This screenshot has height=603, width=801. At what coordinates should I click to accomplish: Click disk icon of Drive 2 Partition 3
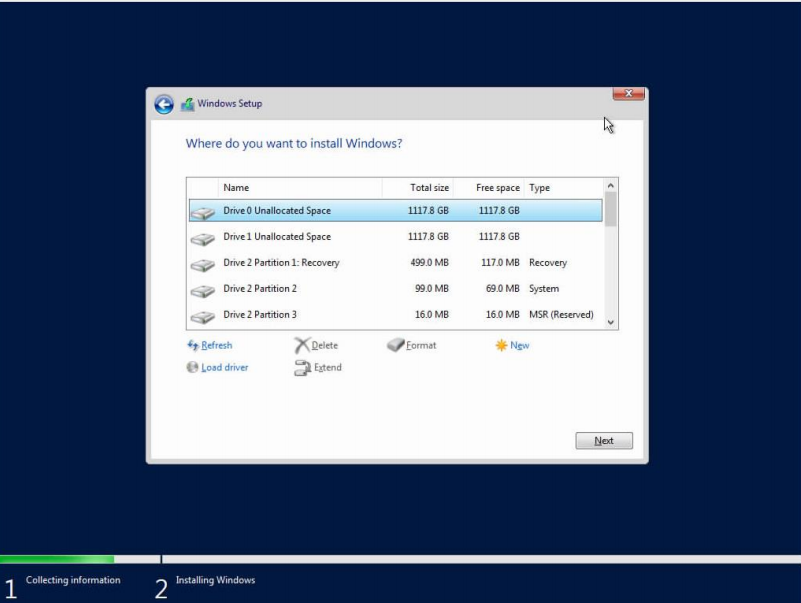[x=203, y=317]
